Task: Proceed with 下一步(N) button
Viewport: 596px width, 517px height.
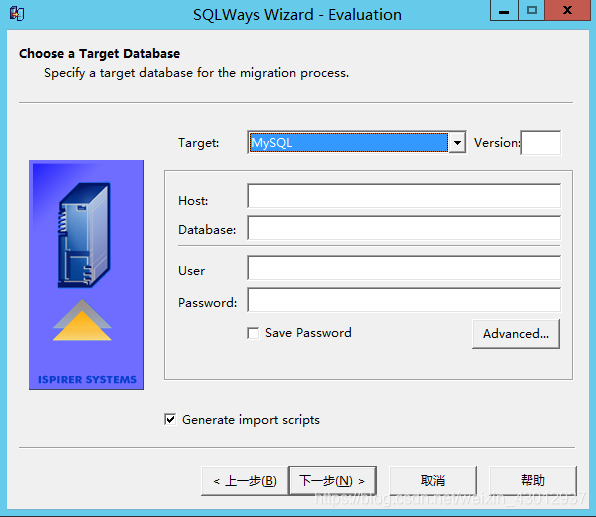Action: pyautogui.click(x=333, y=481)
